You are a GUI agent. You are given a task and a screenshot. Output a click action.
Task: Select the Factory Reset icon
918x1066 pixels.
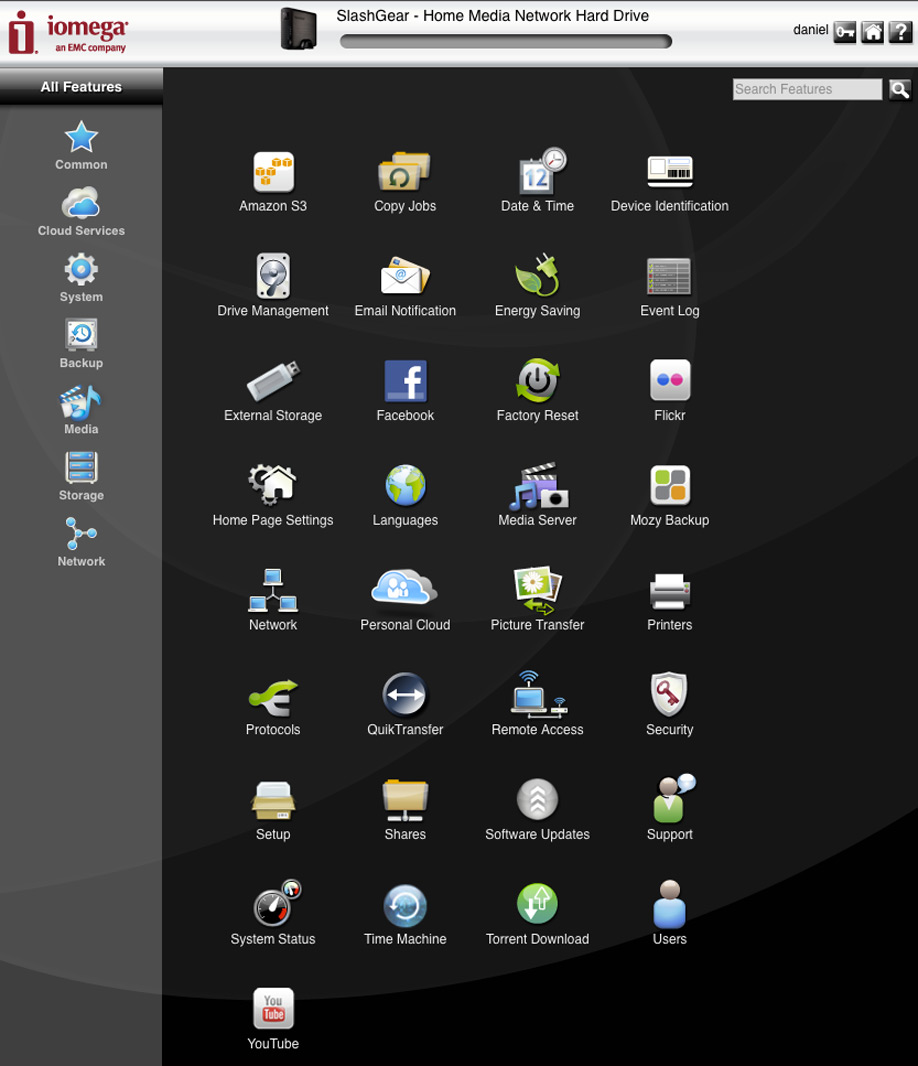point(537,383)
